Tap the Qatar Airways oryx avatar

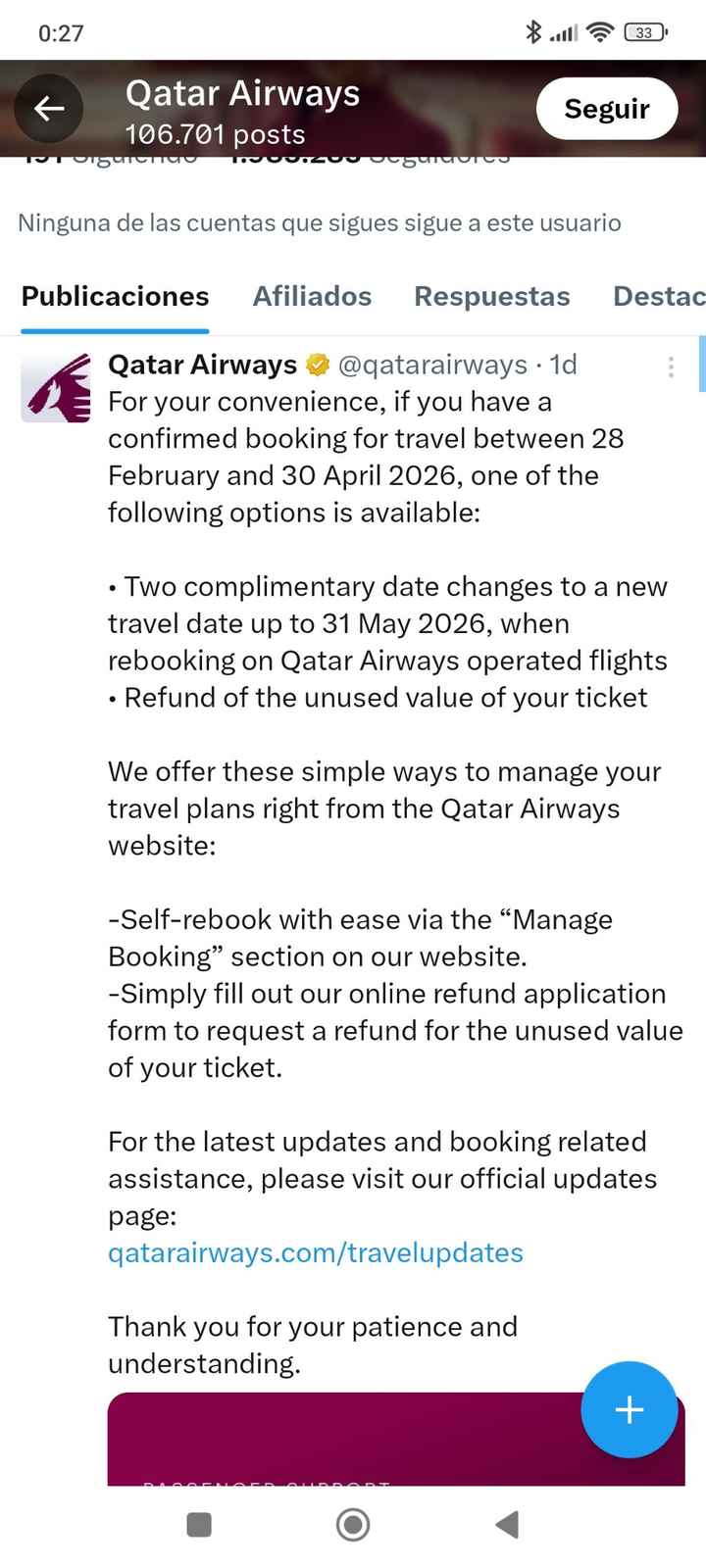tap(55, 388)
